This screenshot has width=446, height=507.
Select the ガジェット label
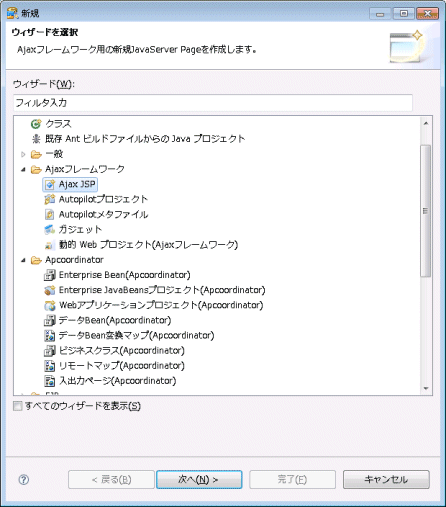pos(80,230)
